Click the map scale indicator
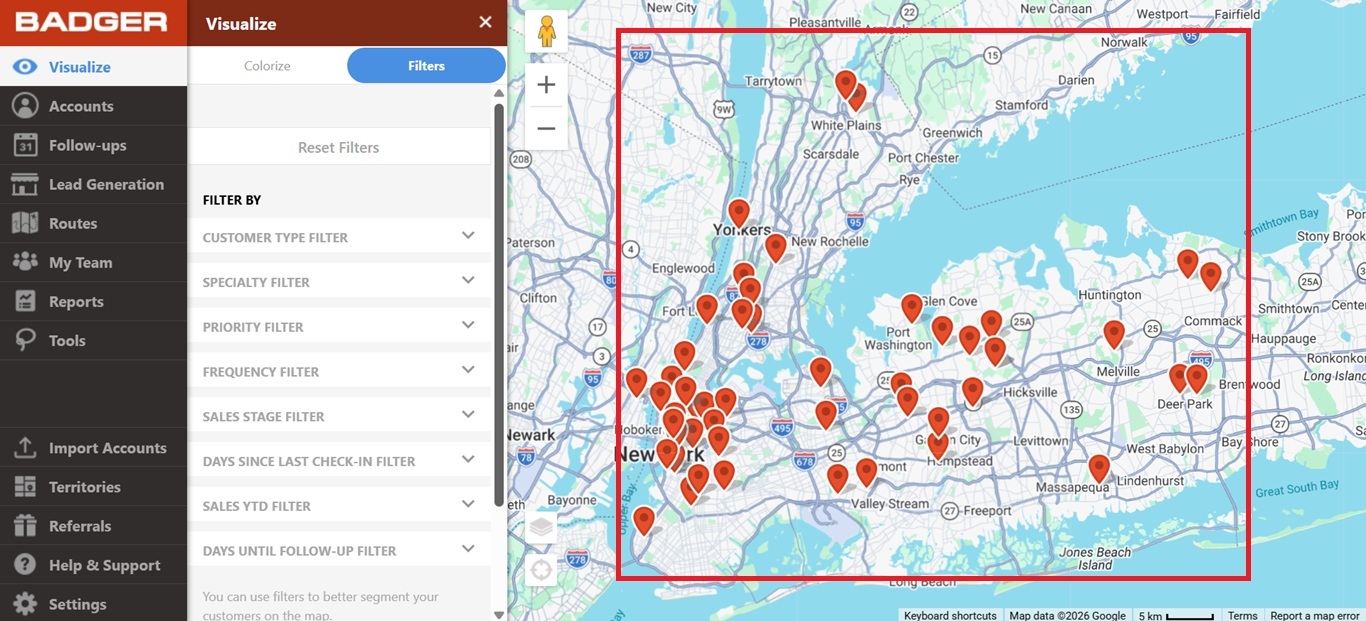Viewport: 1366px width, 621px height. click(1176, 615)
